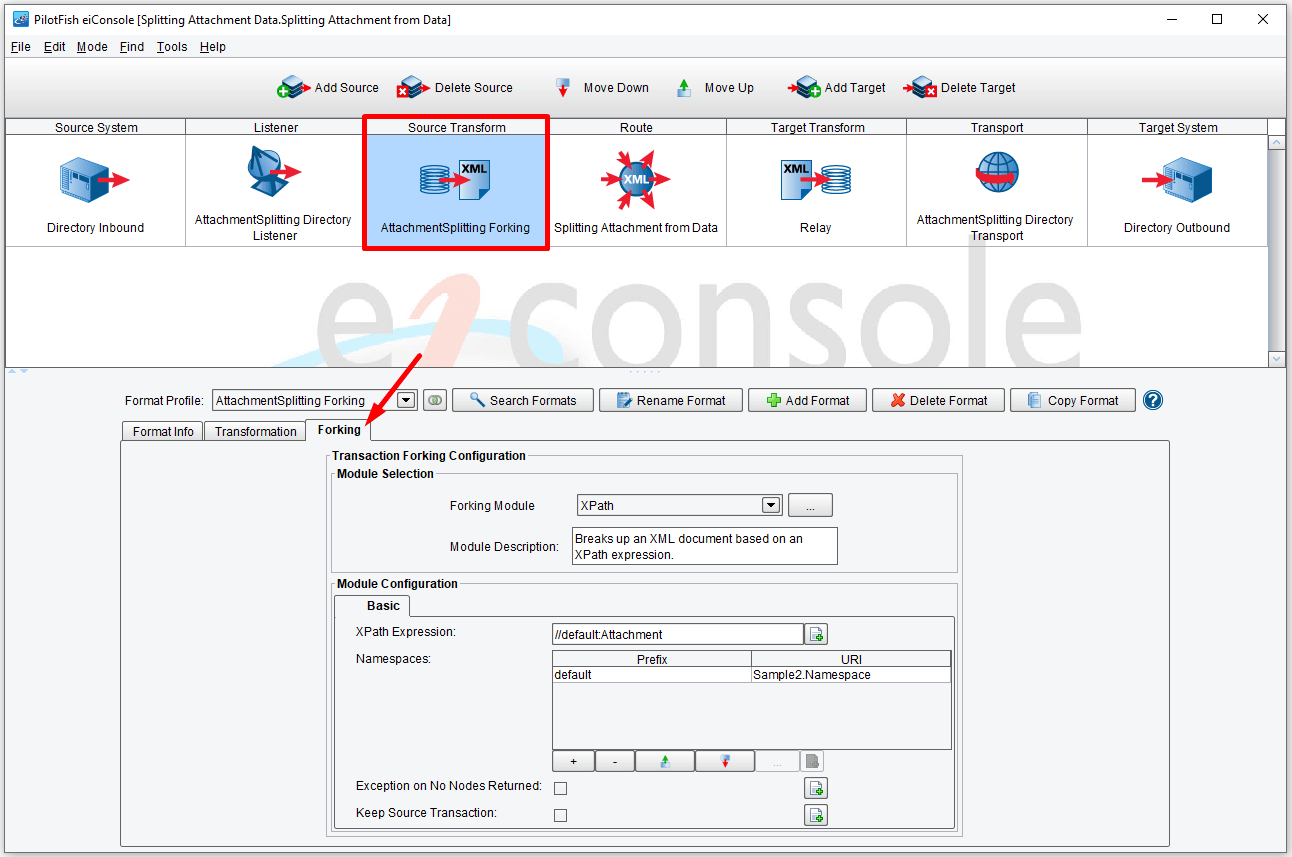Select the Splitting Attachment from Data route icon
This screenshot has height=857, width=1292.
[636, 180]
